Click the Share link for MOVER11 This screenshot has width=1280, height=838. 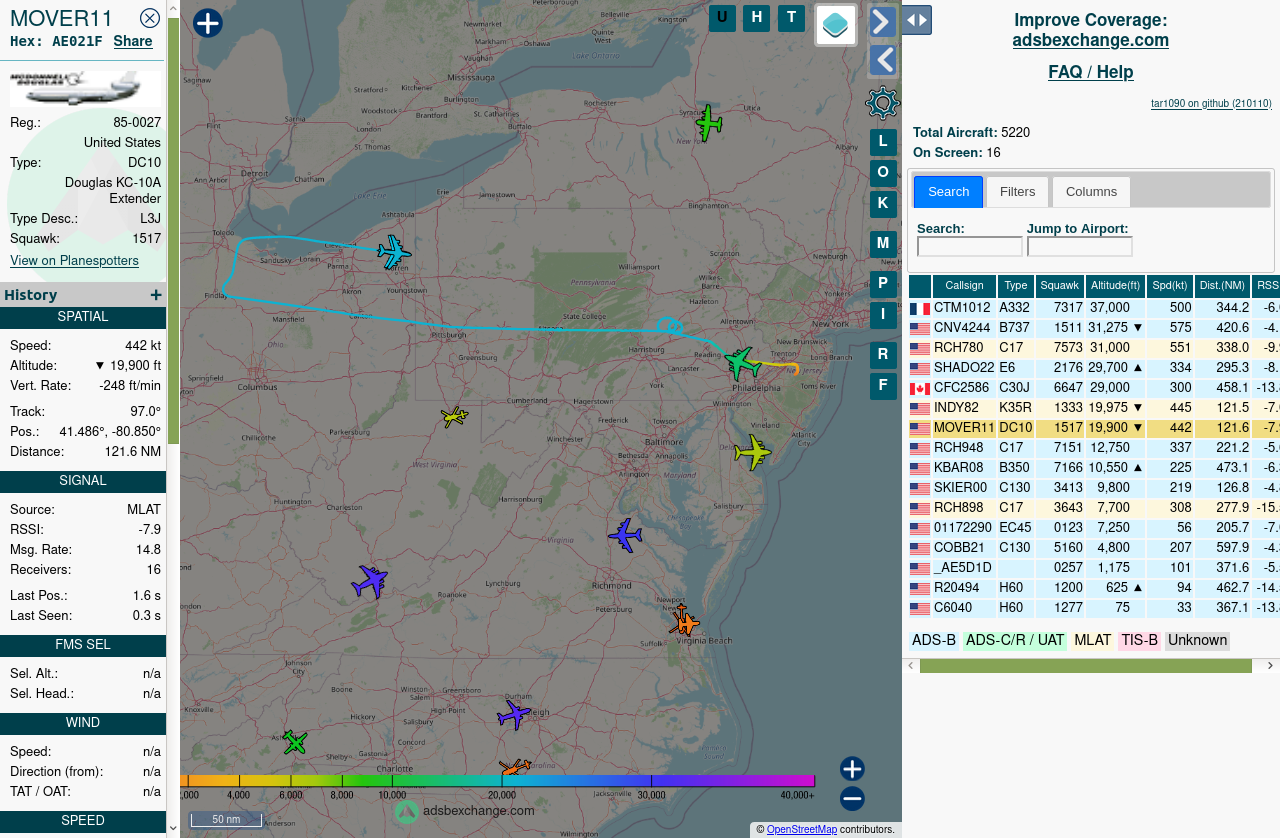click(133, 41)
